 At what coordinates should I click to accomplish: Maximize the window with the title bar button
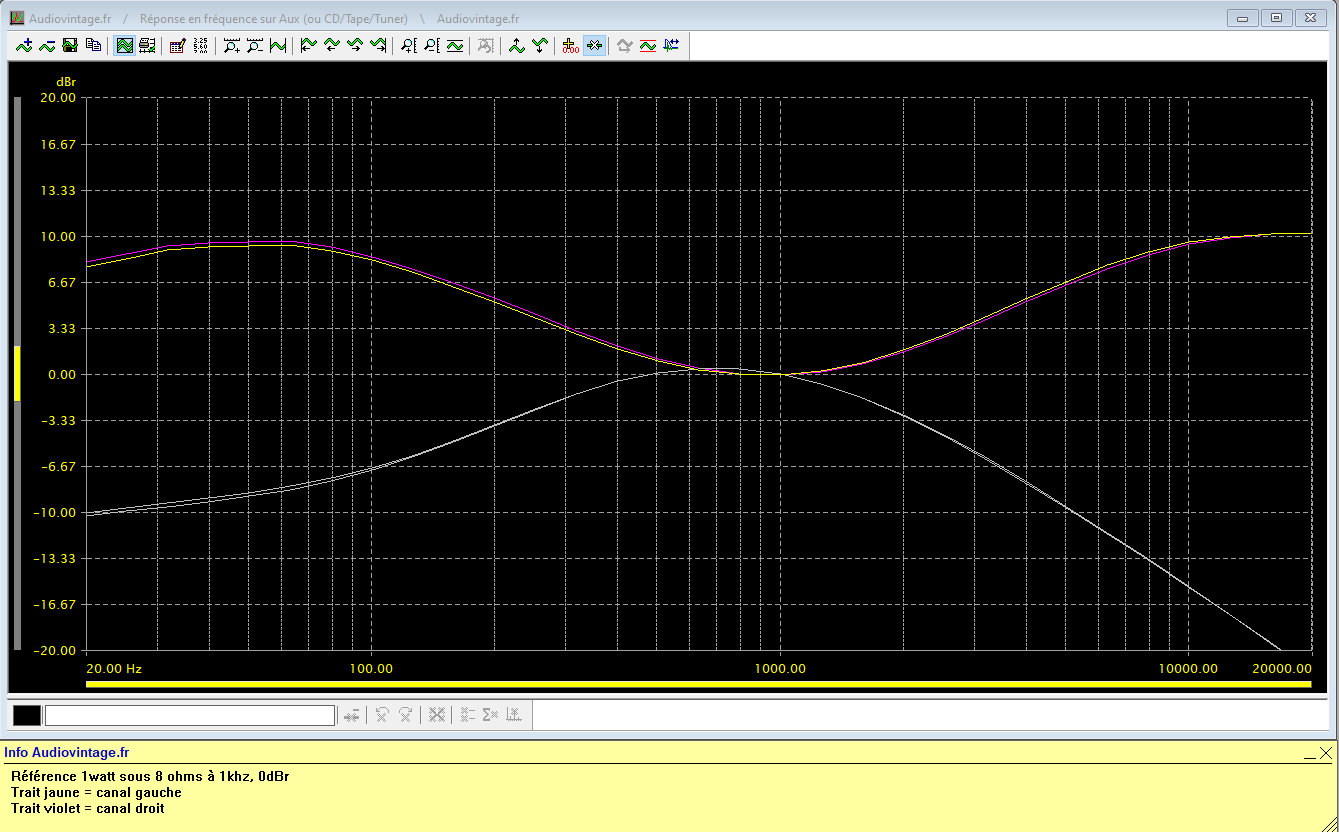coord(1277,17)
